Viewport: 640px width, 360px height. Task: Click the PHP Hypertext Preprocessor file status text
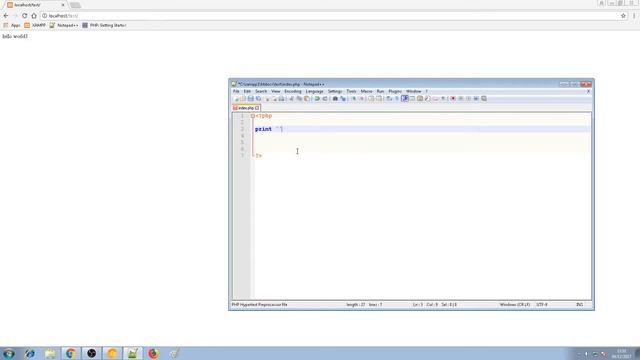[259, 304]
